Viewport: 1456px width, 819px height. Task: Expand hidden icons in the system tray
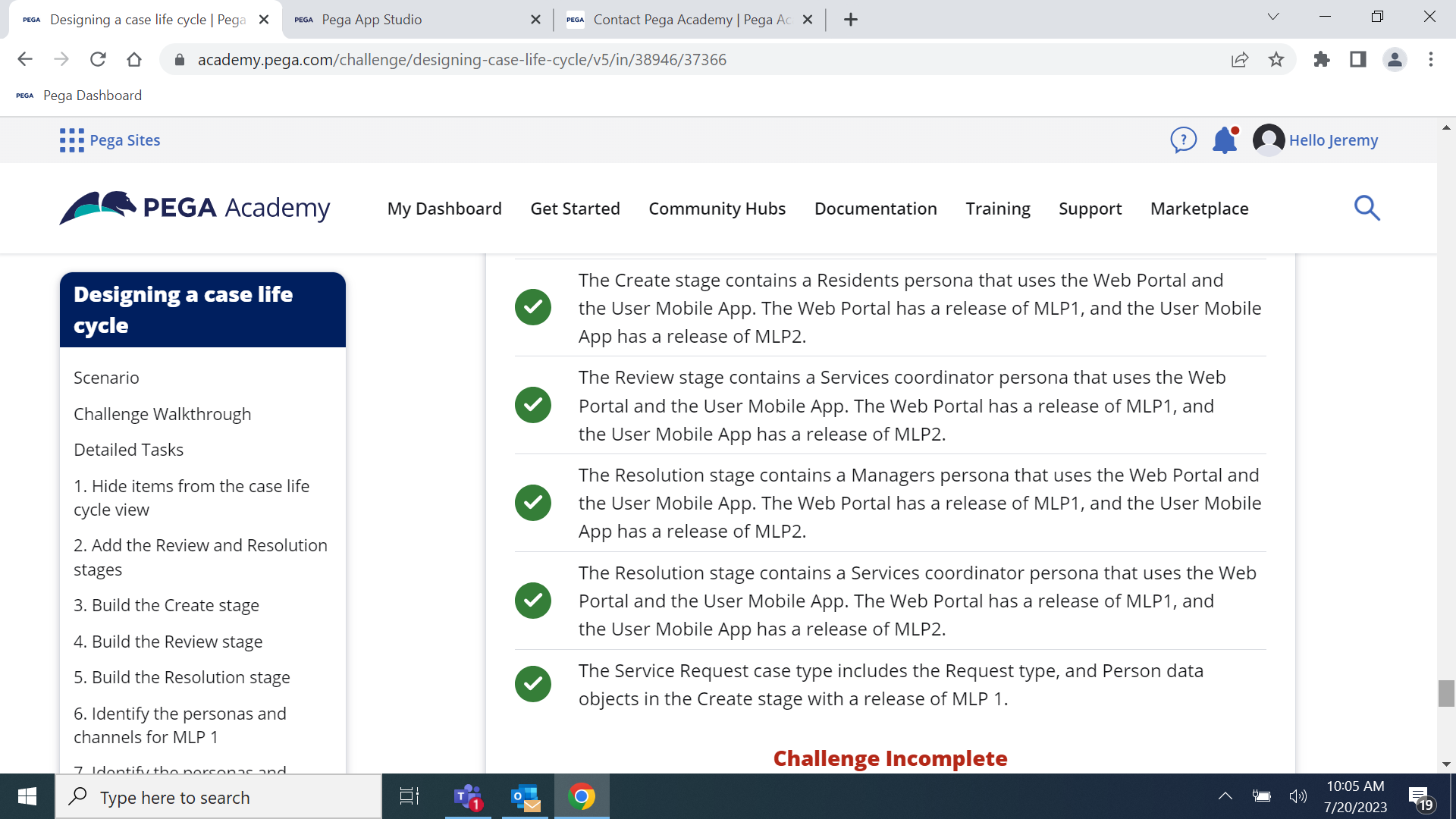[x=1225, y=796]
